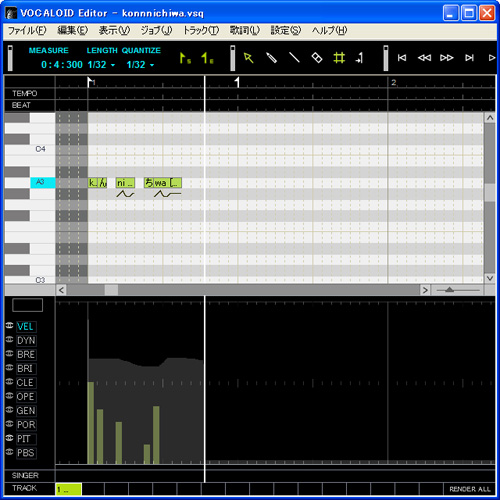Select the DYN control parameter
The image size is (500, 500).
click(x=26, y=341)
